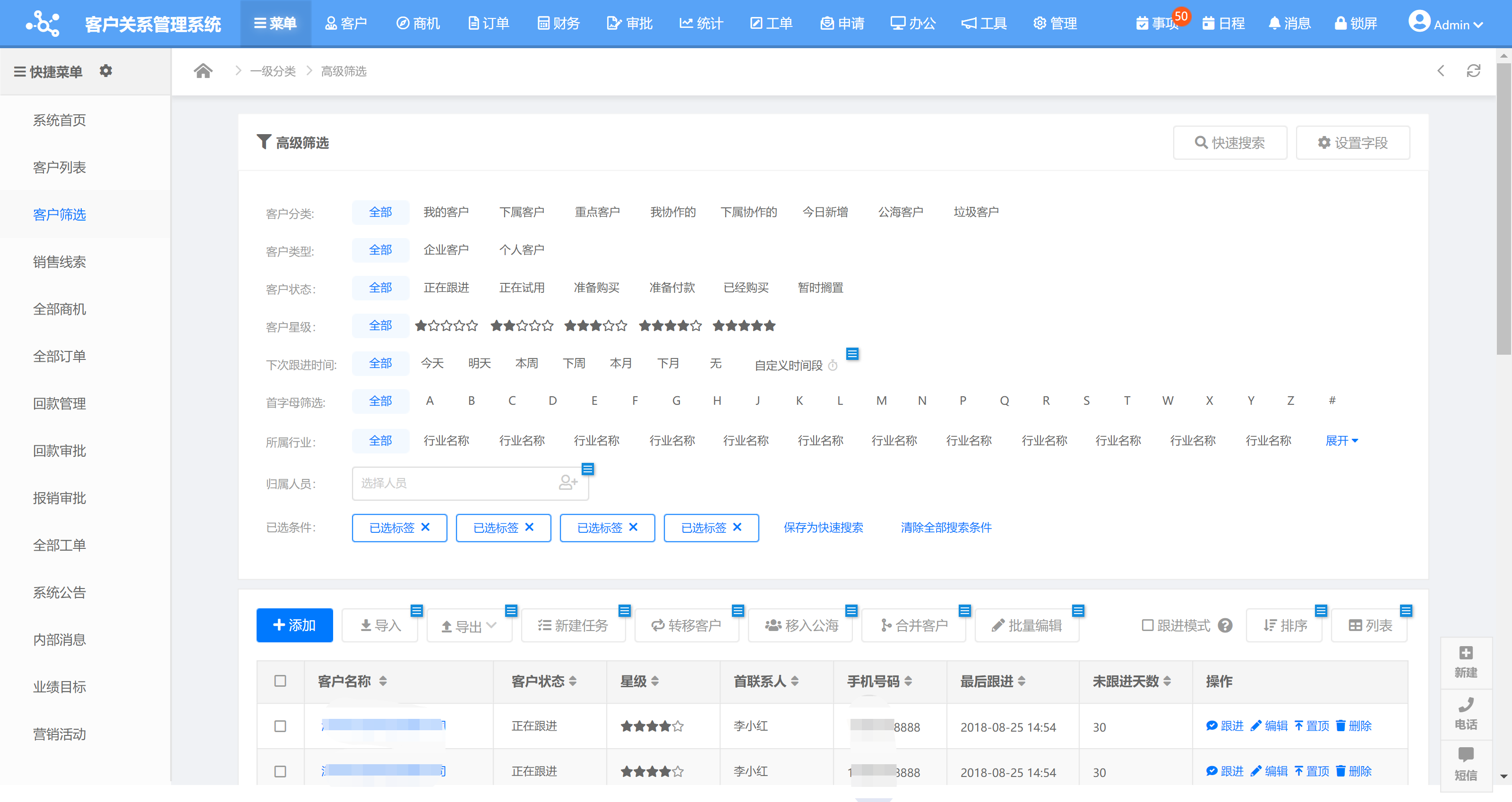Click the 锁屏 lock screen icon
Image resolution: width=1512 pixels, height=802 pixels.
tap(1357, 24)
